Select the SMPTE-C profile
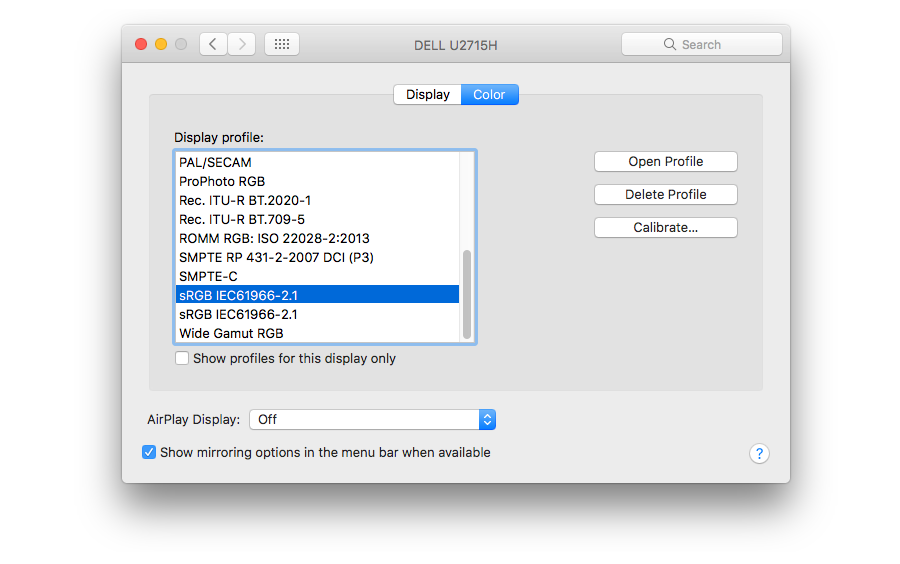Image resolution: width=900 pixels, height=564 pixels. point(317,276)
